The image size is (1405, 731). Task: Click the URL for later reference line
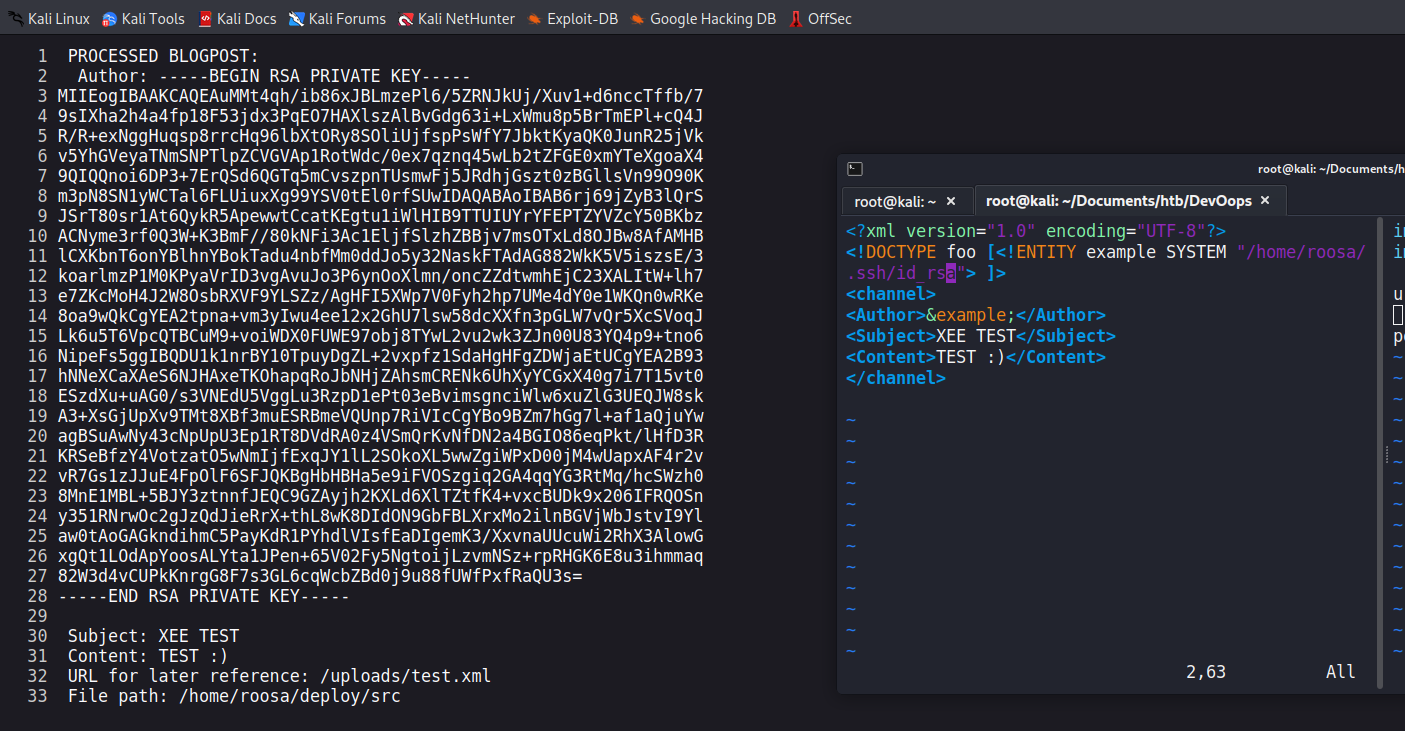pyautogui.click(x=279, y=676)
